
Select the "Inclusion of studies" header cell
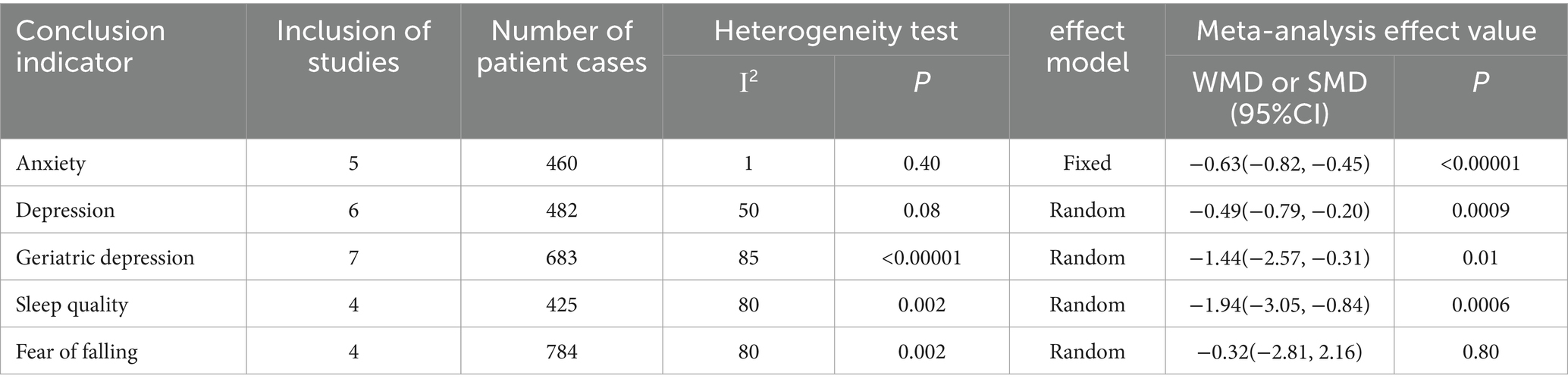(353, 45)
